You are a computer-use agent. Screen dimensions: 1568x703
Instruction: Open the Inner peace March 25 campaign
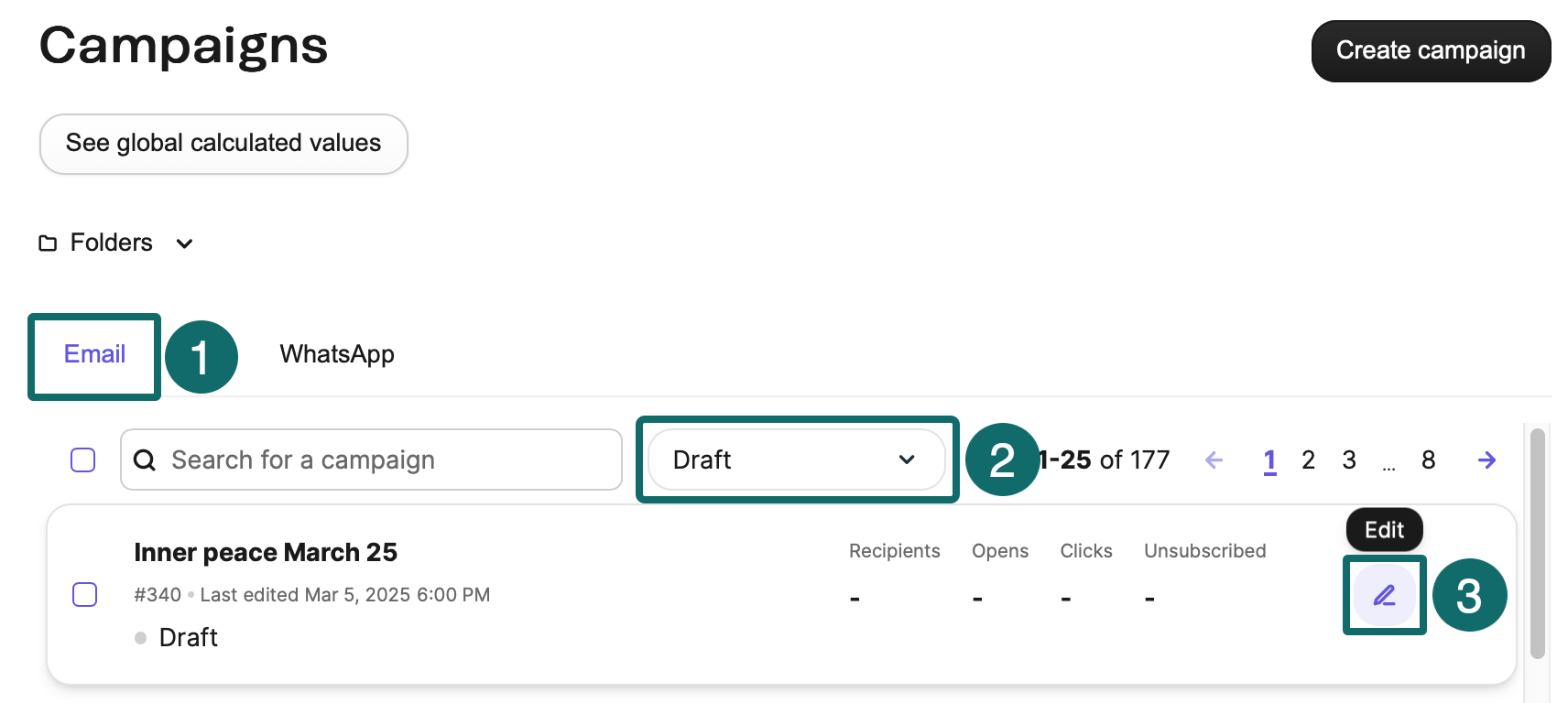(266, 553)
